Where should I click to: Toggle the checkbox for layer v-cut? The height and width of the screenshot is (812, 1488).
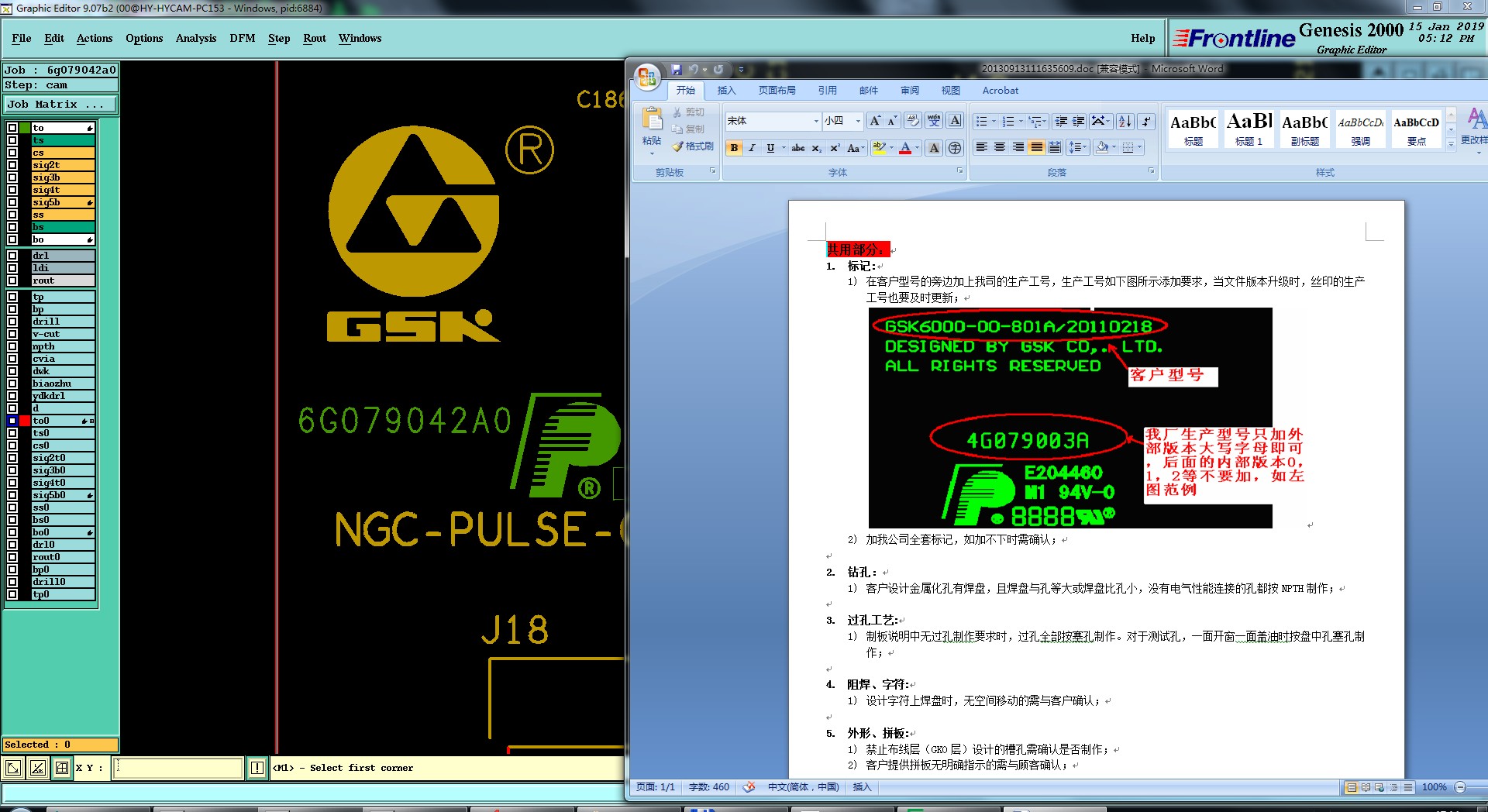pyautogui.click(x=12, y=334)
